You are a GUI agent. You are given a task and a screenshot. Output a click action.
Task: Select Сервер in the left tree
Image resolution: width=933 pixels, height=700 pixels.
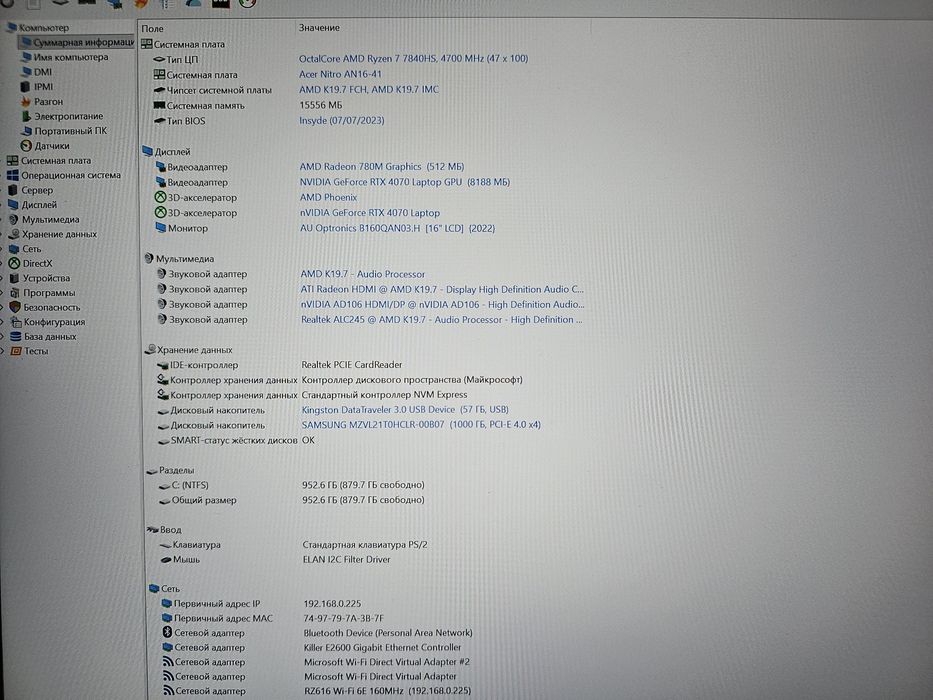[37, 190]
